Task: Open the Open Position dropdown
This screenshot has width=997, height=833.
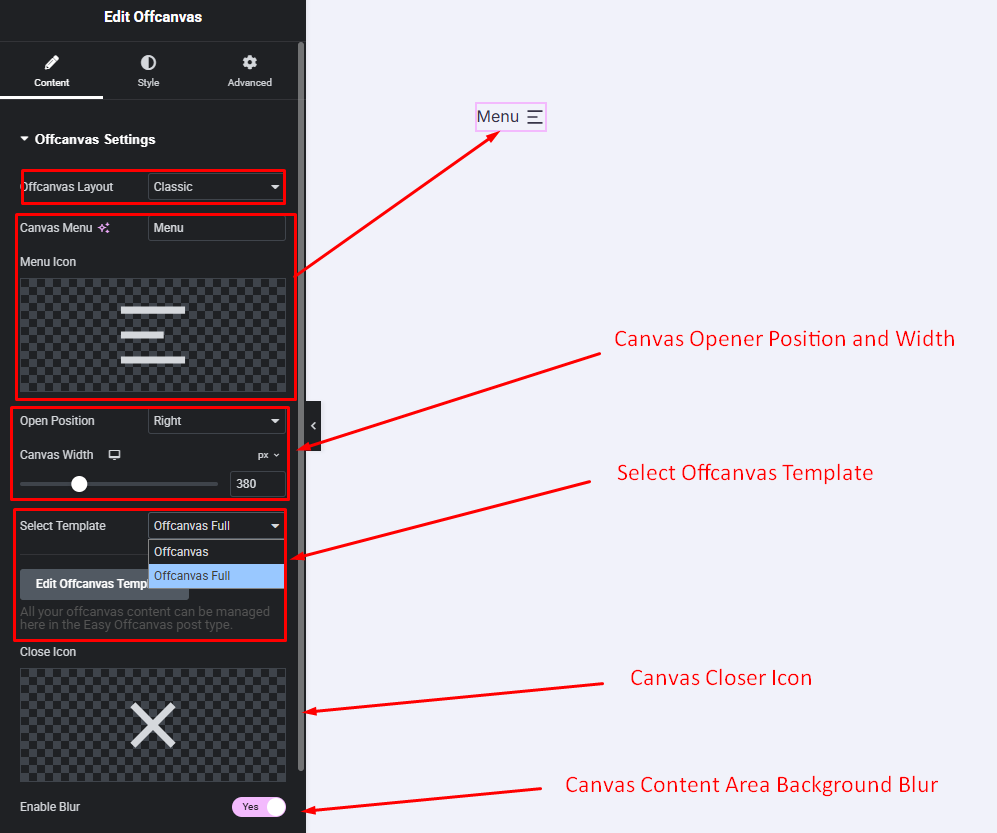Action: 216,421
